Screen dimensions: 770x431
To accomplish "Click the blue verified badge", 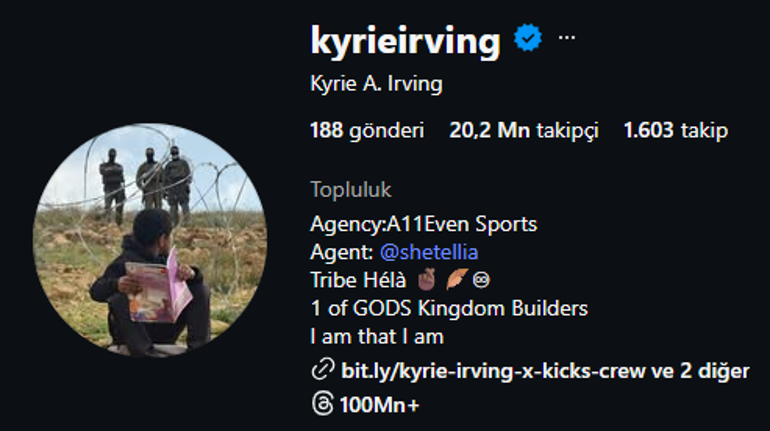I will pyautogui.click(x=528, y=37).
